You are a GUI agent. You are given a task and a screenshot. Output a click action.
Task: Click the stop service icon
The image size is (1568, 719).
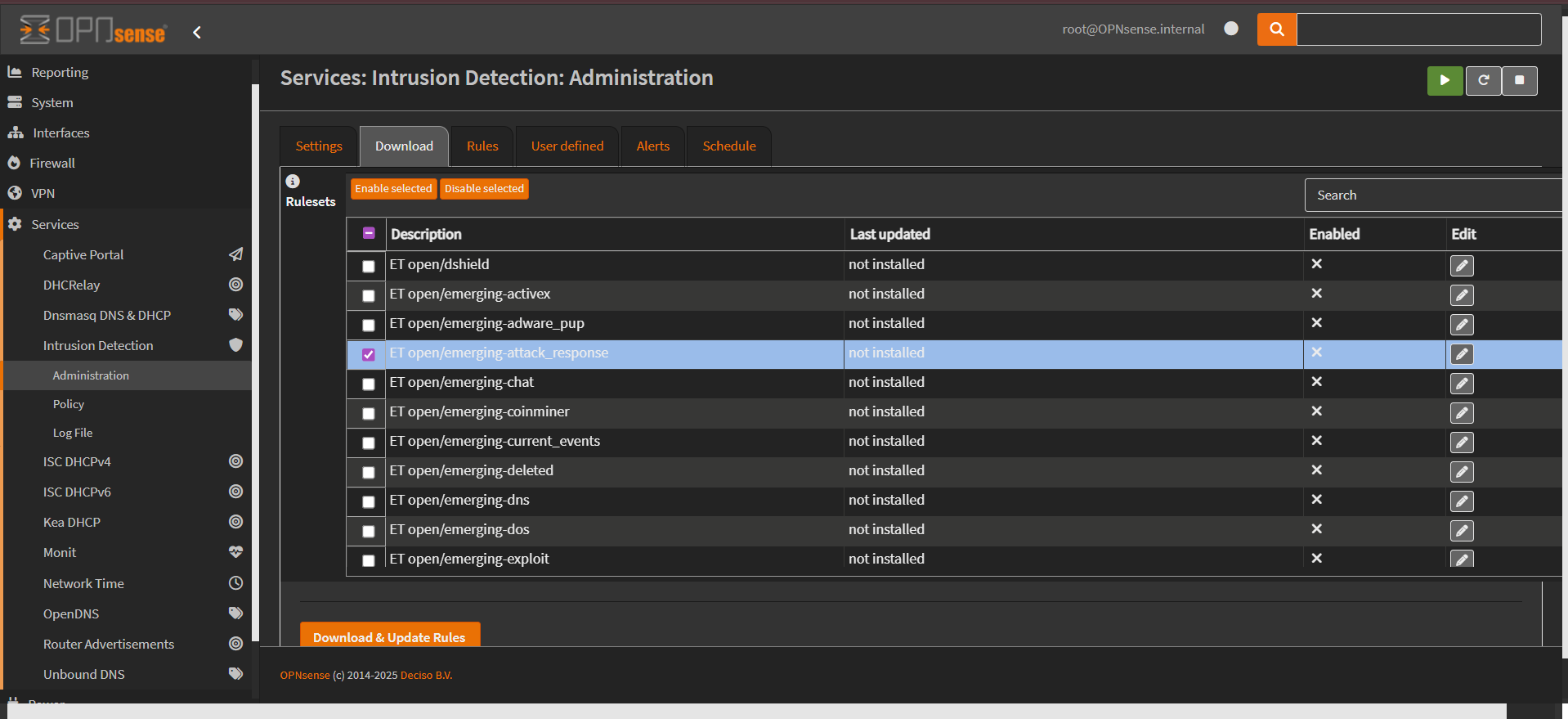1519,80
